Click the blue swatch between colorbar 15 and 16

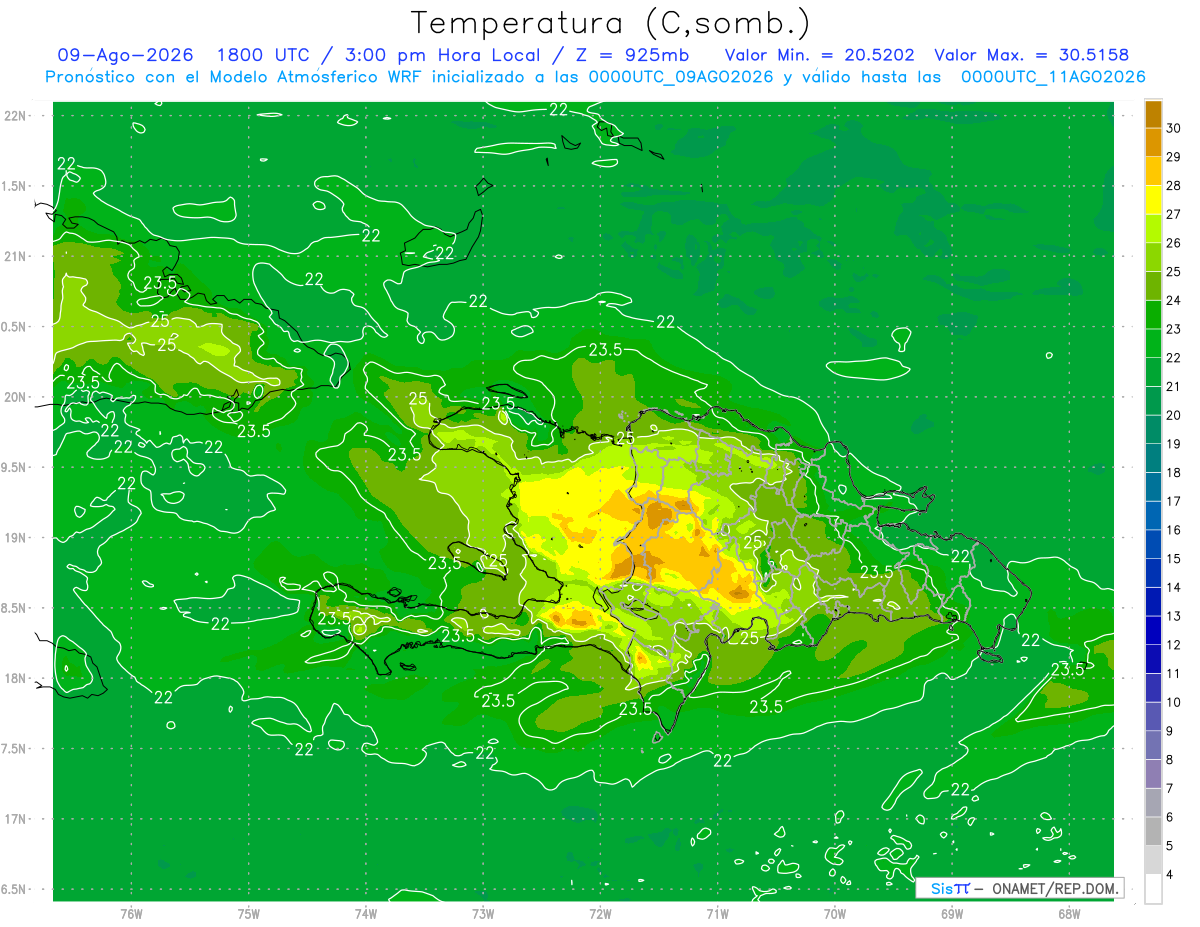click(1153, 544)
